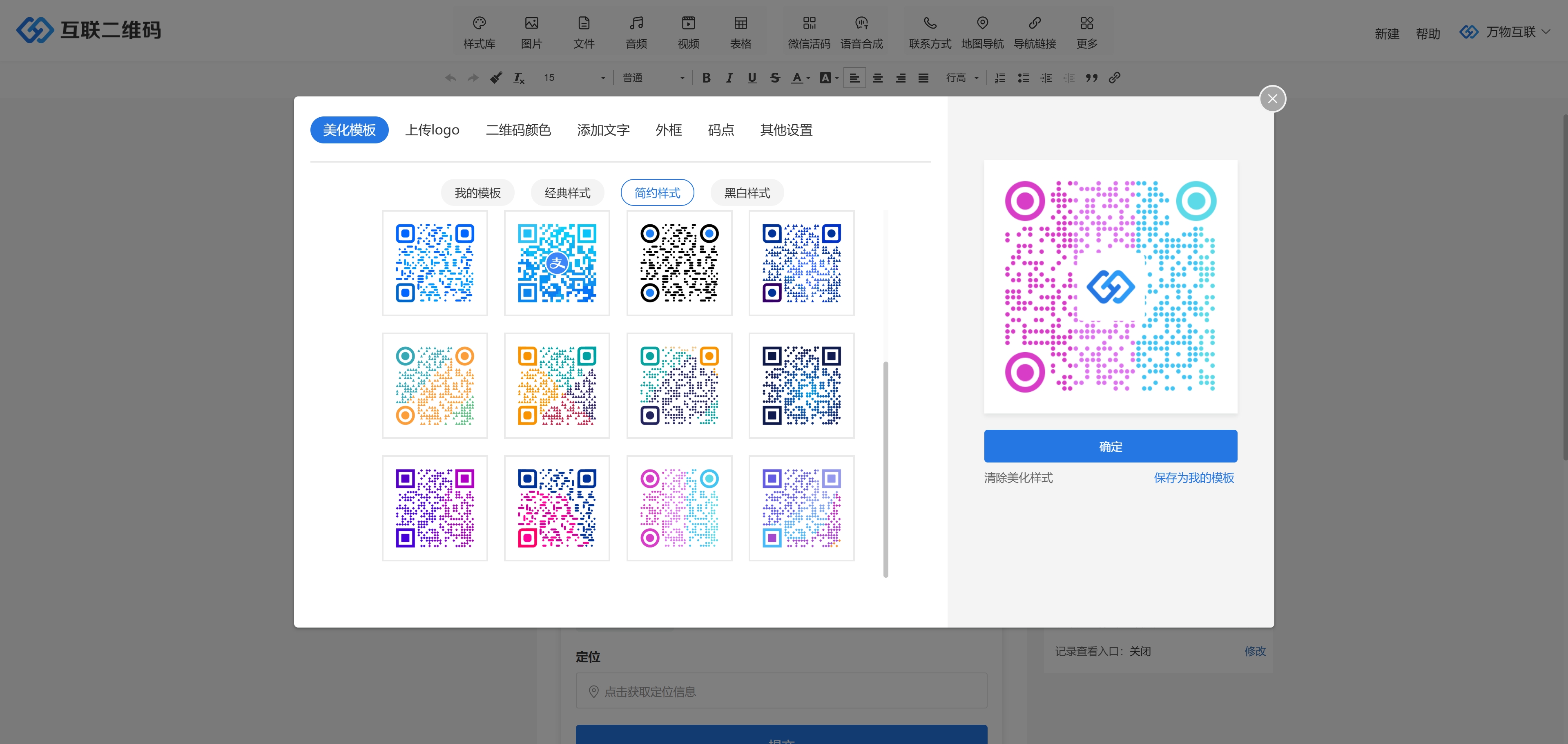Insert an image via 图片 icon
This screenshot has width=1568, height=744.
pos(531,32)
